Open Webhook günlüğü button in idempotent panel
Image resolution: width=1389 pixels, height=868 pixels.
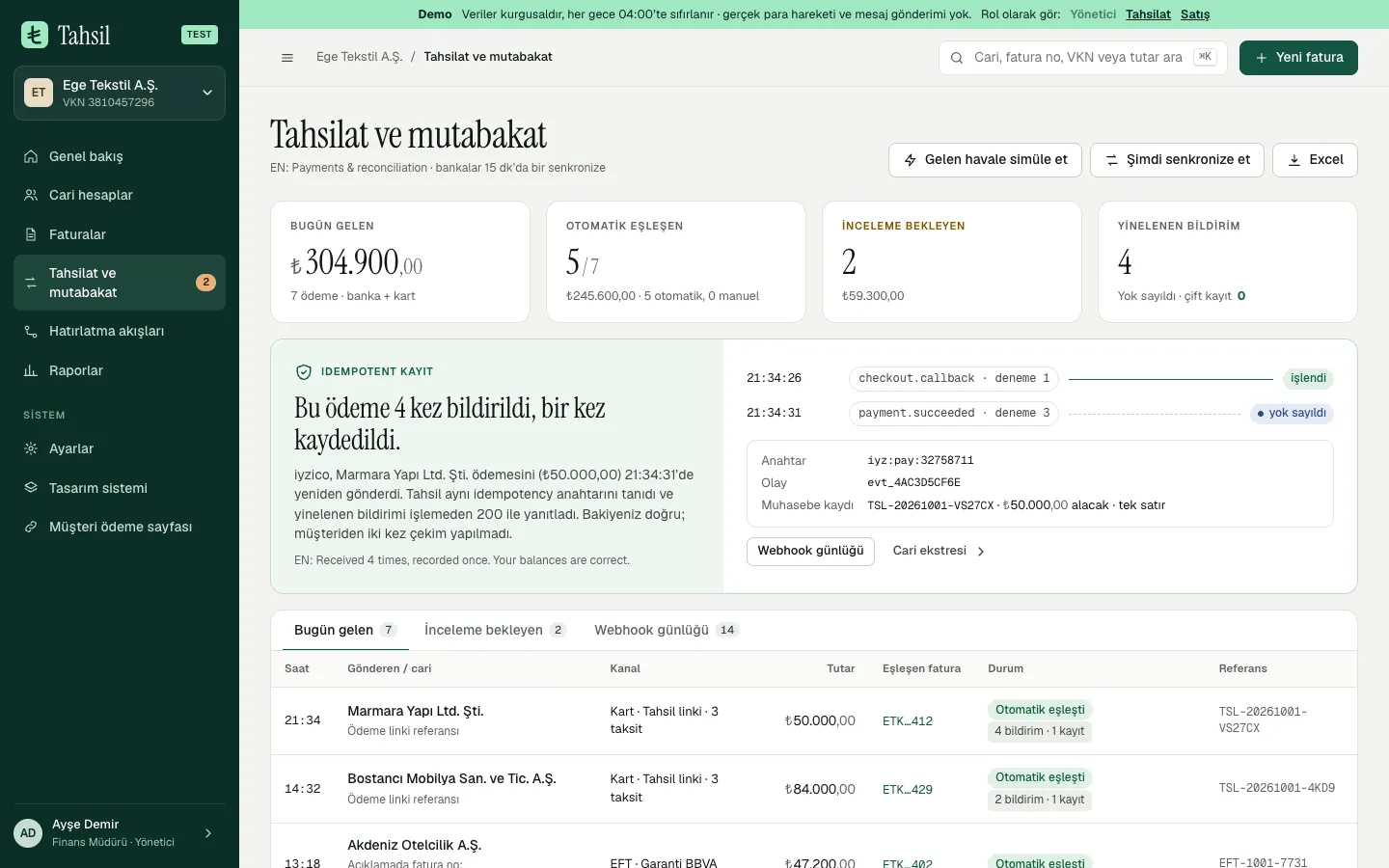(810, 552)
